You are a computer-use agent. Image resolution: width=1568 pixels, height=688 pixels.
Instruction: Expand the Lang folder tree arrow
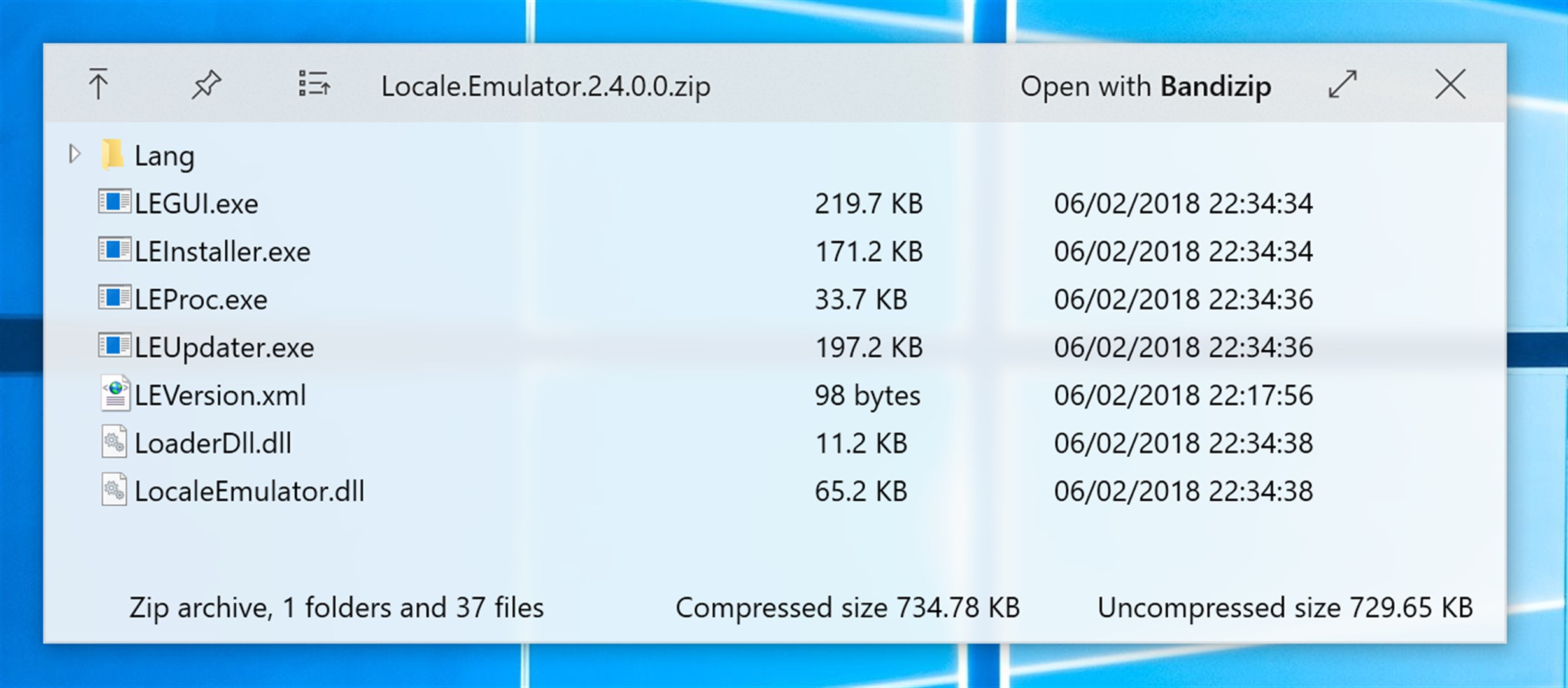(74, 154)
